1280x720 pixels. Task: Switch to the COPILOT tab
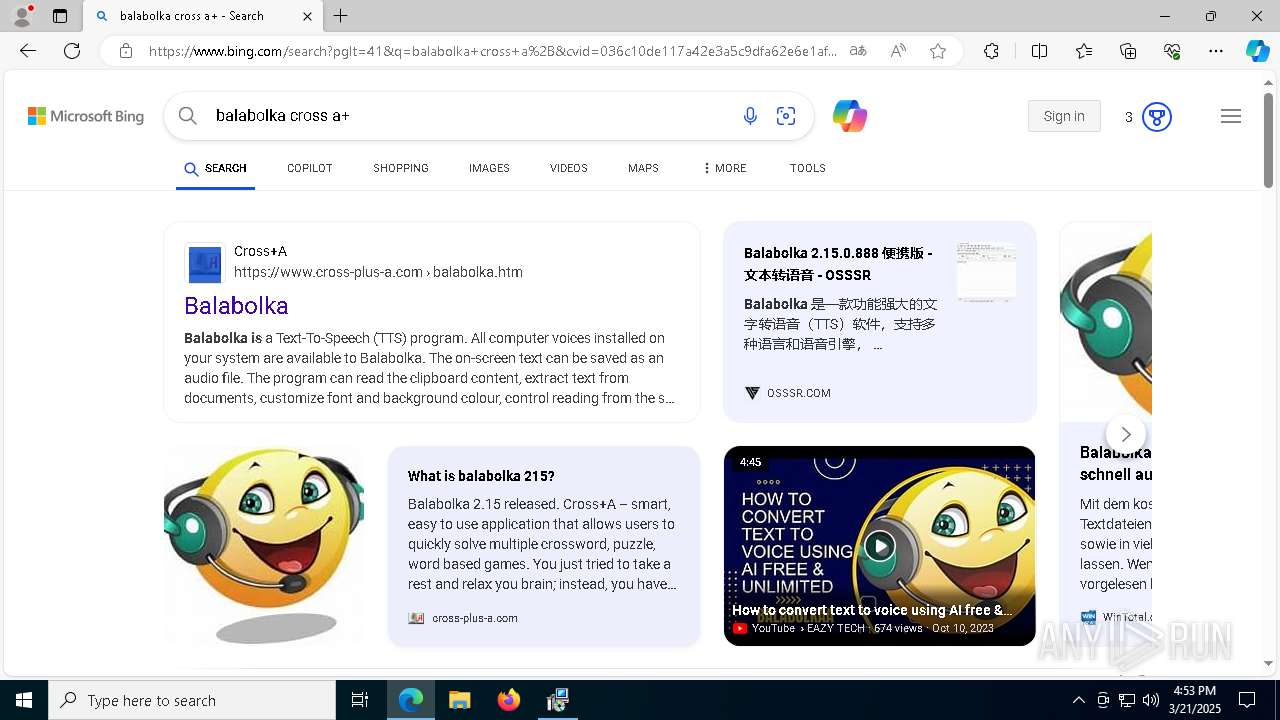point(310,168)
